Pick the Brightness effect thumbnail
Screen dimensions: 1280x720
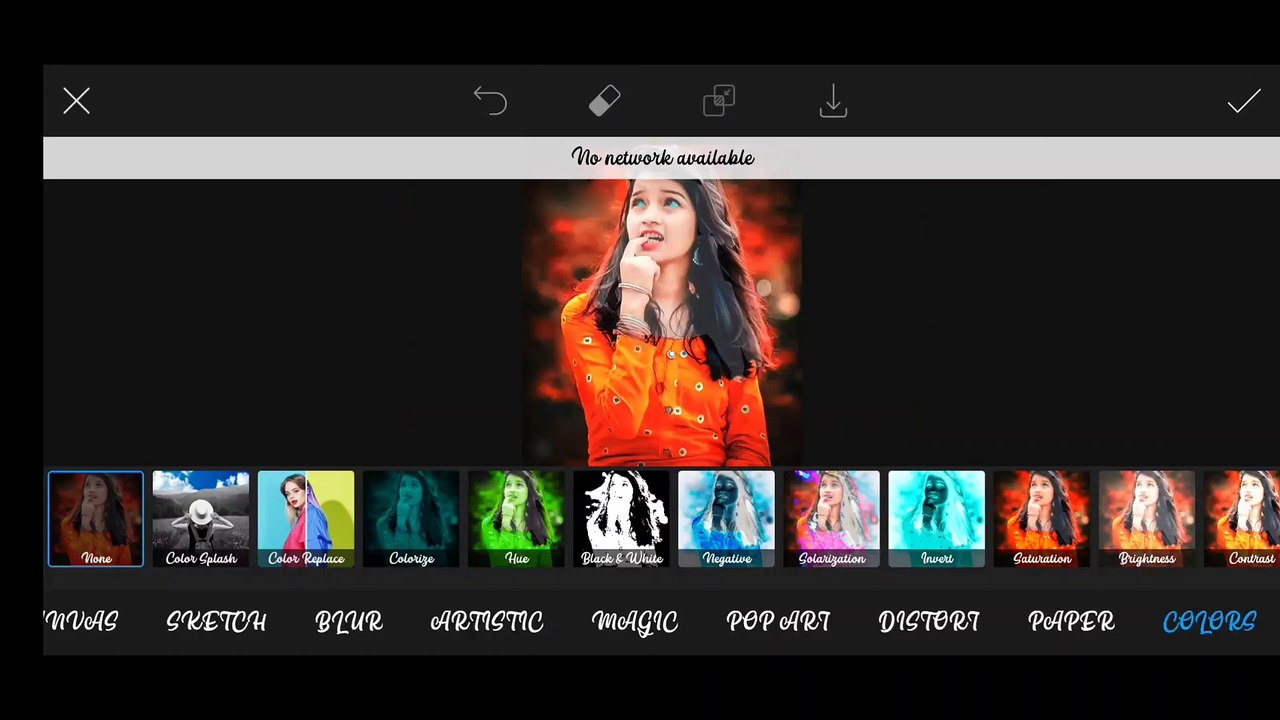pos(1146,519)
